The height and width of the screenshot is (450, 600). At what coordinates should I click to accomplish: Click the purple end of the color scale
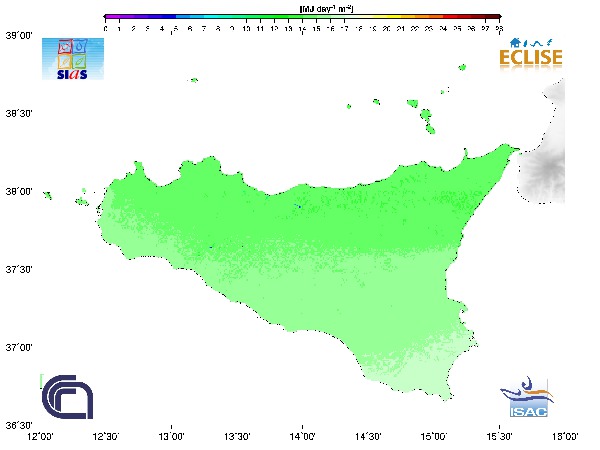[x=111, y=17]
